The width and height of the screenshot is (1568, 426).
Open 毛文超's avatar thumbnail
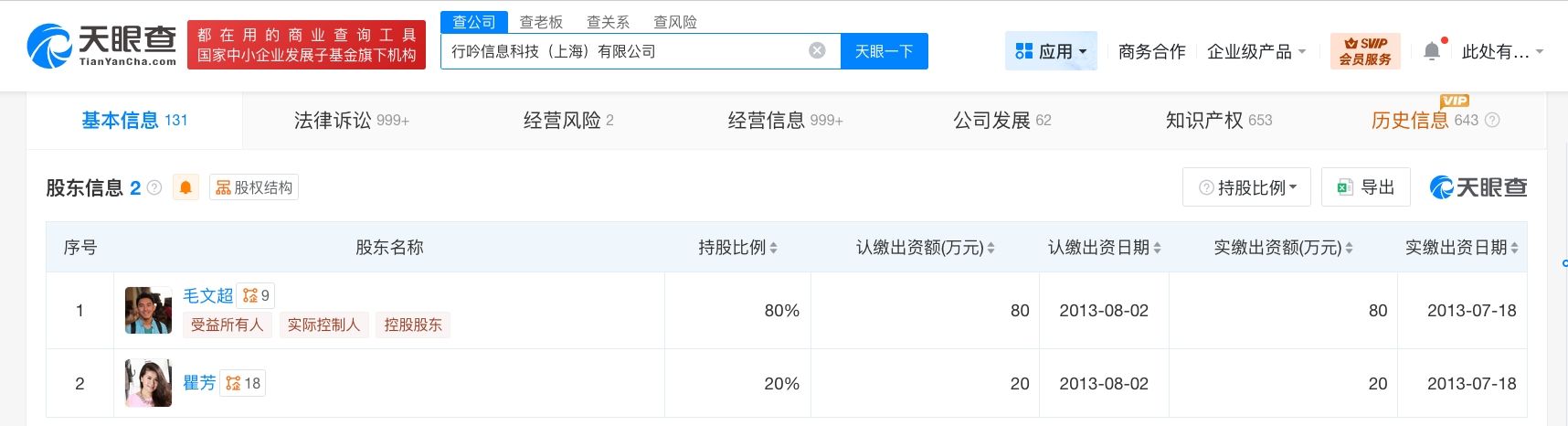tap(148, 311)
